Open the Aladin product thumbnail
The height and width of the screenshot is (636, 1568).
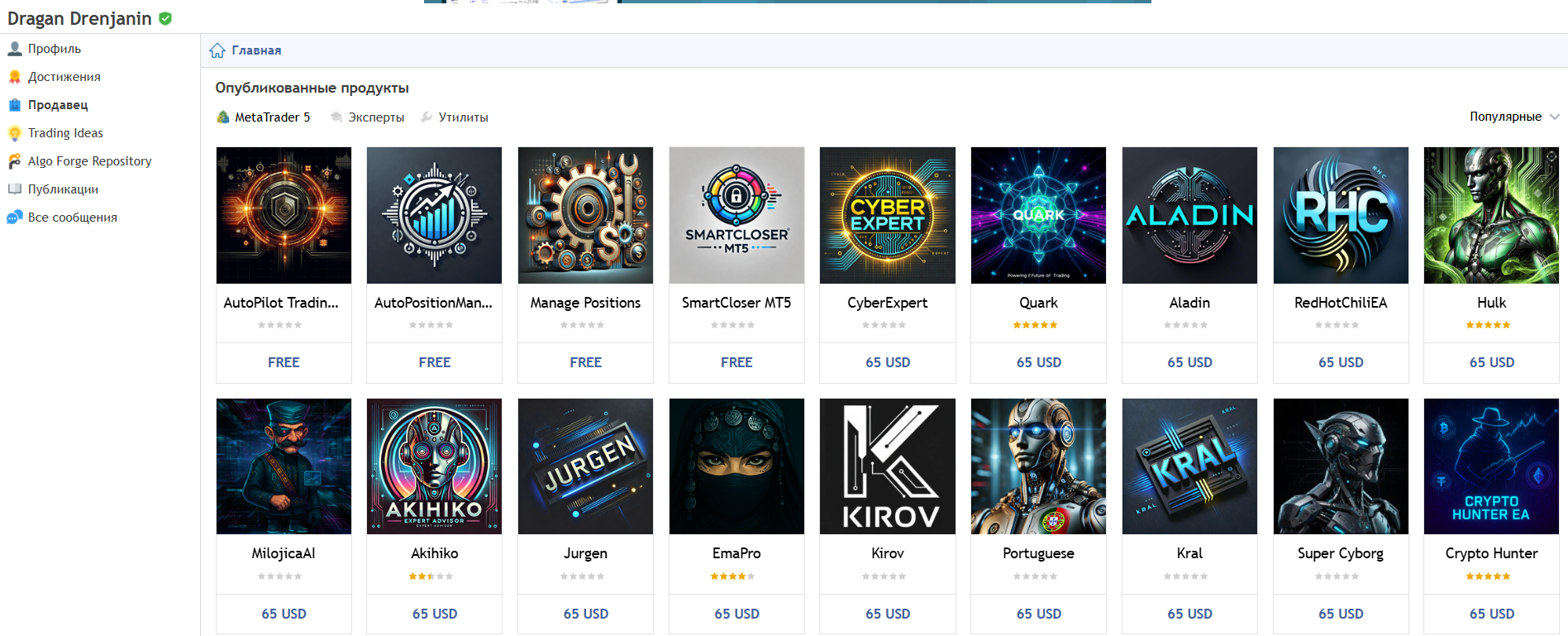pos(1189,215)
